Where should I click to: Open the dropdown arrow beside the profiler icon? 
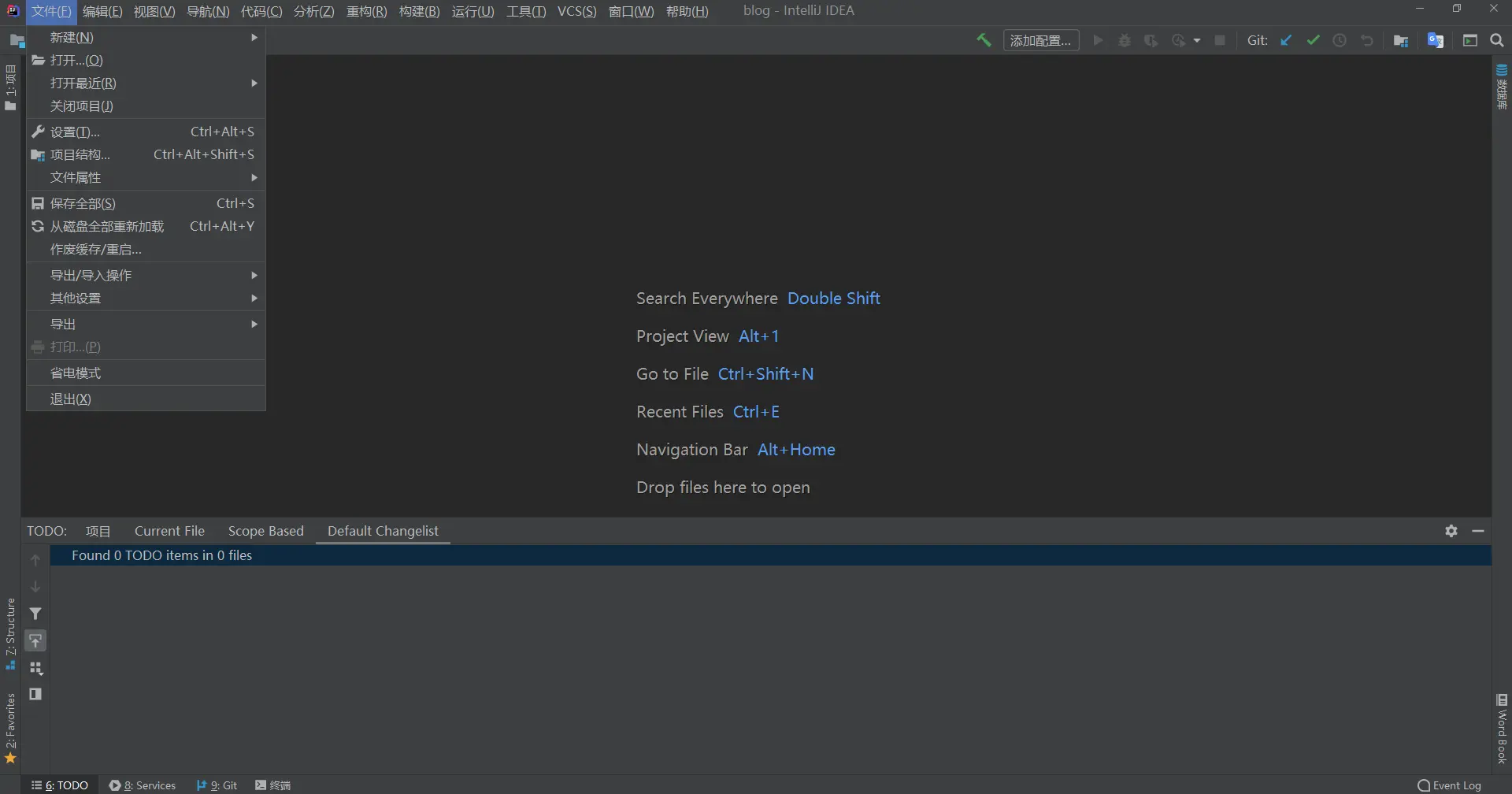pos(1197,40)
